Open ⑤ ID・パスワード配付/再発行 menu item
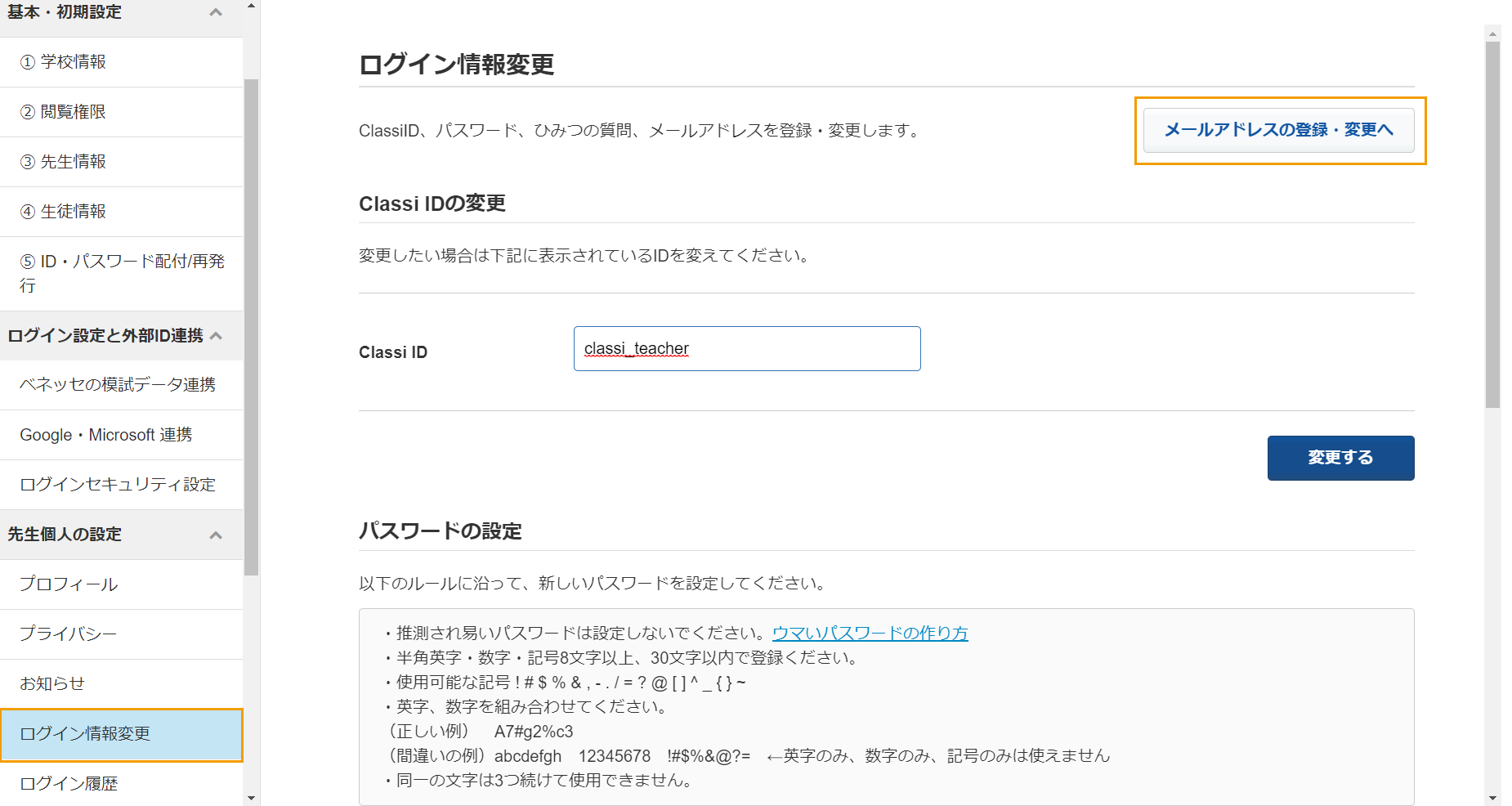 point(121,274)
